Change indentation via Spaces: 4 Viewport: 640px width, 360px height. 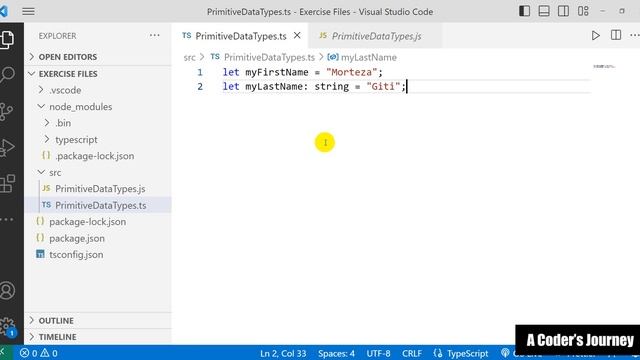(x=336, y=353)
